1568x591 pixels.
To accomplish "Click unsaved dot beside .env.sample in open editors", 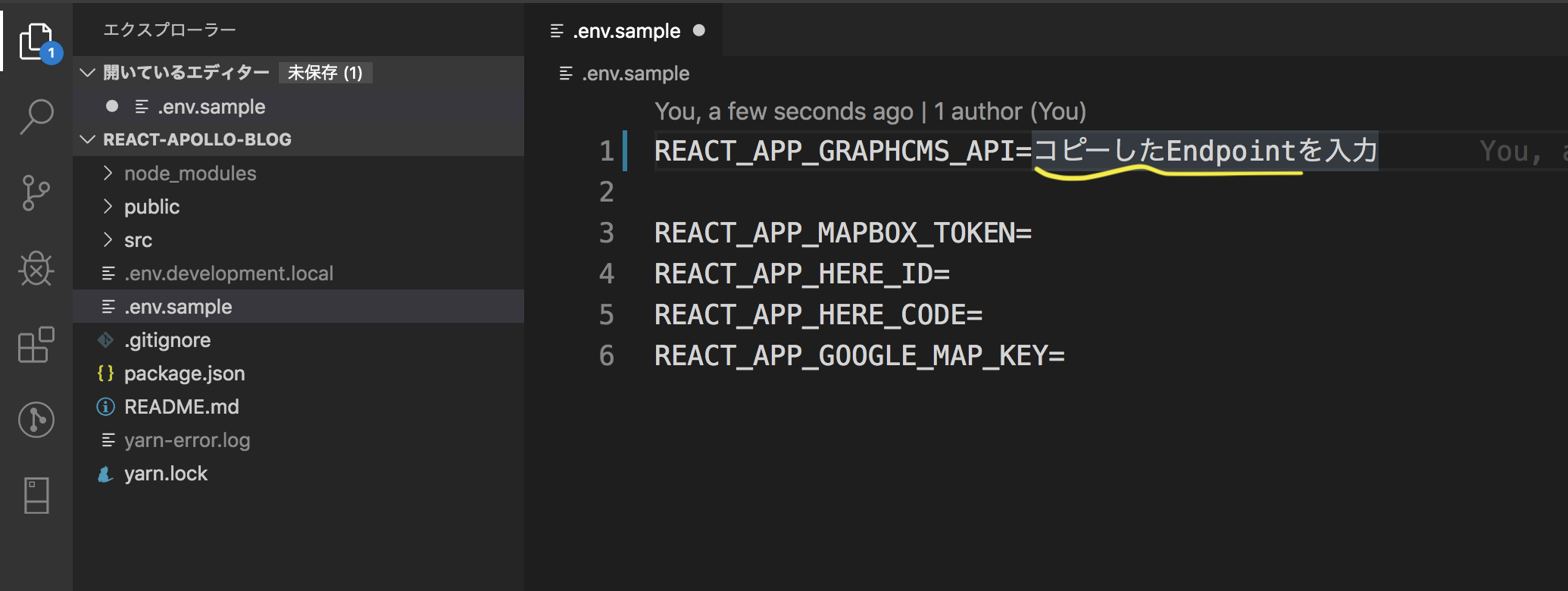I will [x=112, y=106].
